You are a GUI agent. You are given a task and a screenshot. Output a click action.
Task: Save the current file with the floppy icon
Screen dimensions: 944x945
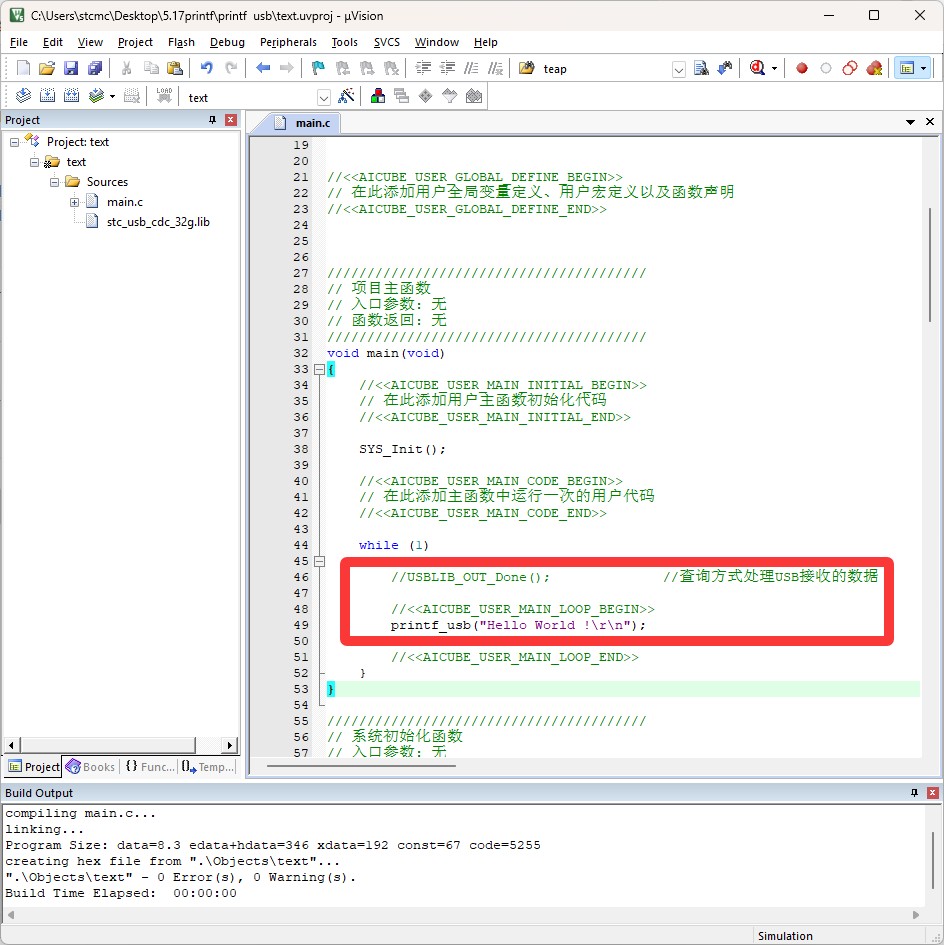(x=71, y=68)
